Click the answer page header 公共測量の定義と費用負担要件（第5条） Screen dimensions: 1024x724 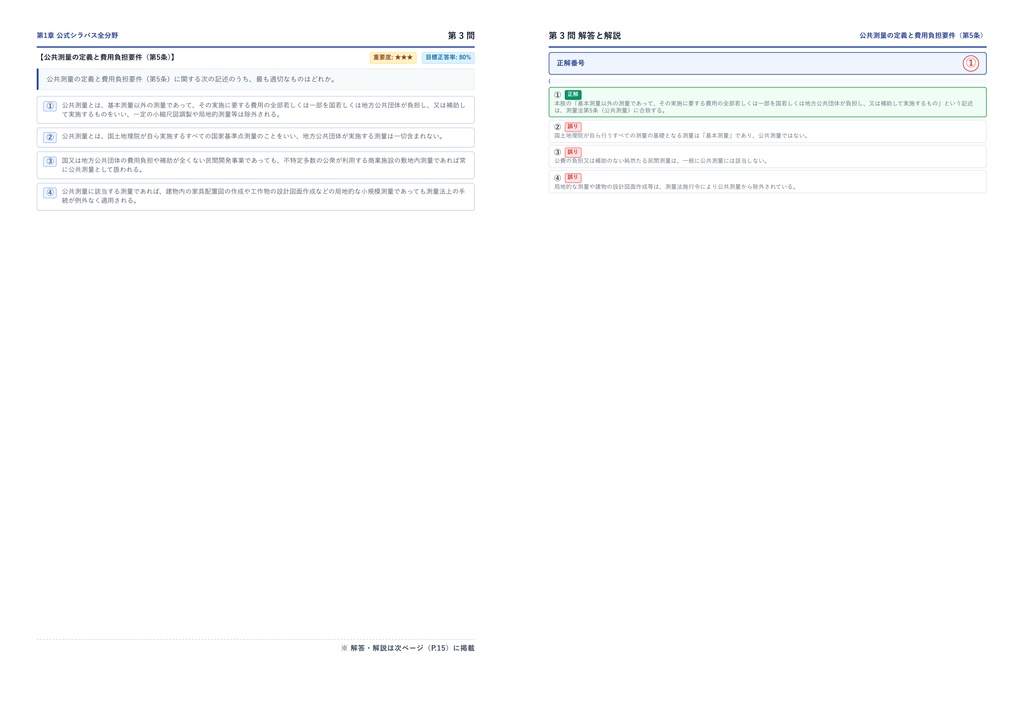click(921, 35)
